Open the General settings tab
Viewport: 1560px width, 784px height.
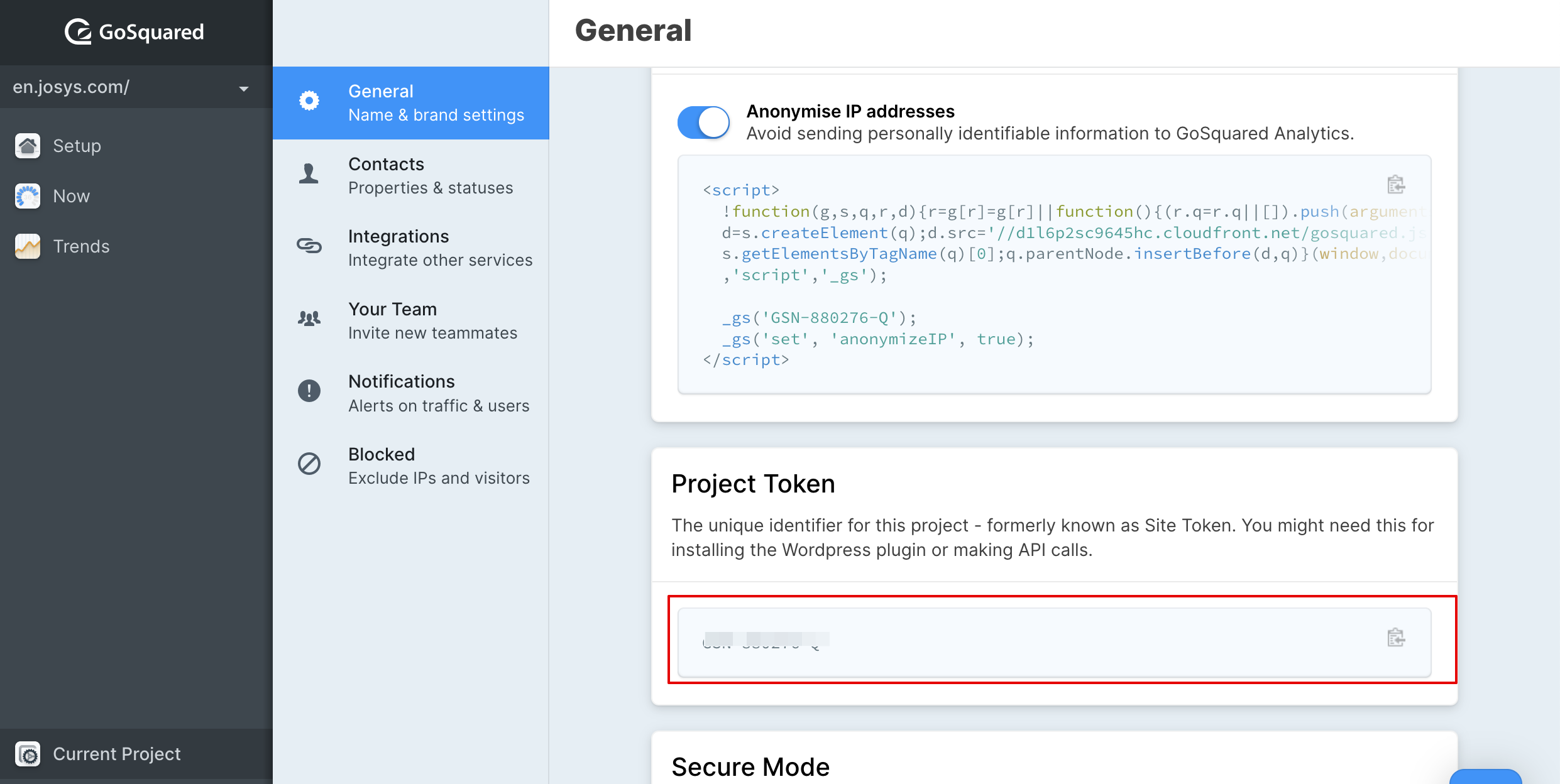pyautogui.click(x=411, y=103)
